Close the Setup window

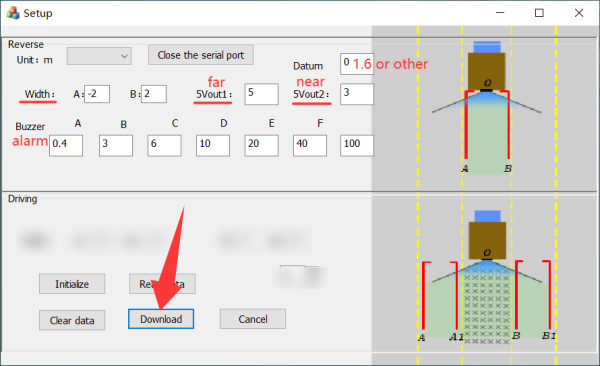579,13
